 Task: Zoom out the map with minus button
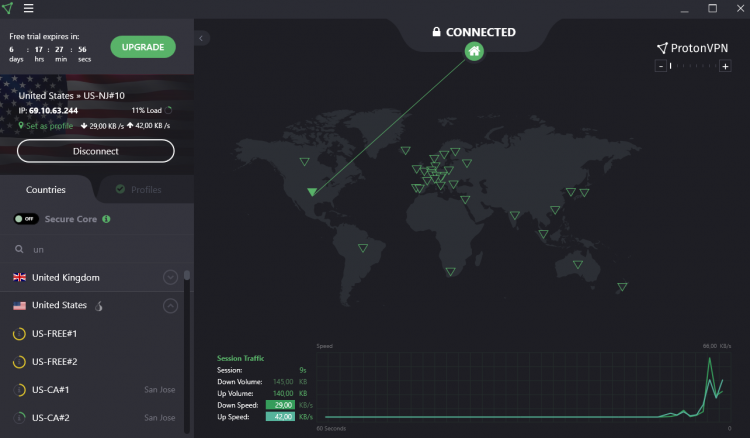[x=661, y=66]
